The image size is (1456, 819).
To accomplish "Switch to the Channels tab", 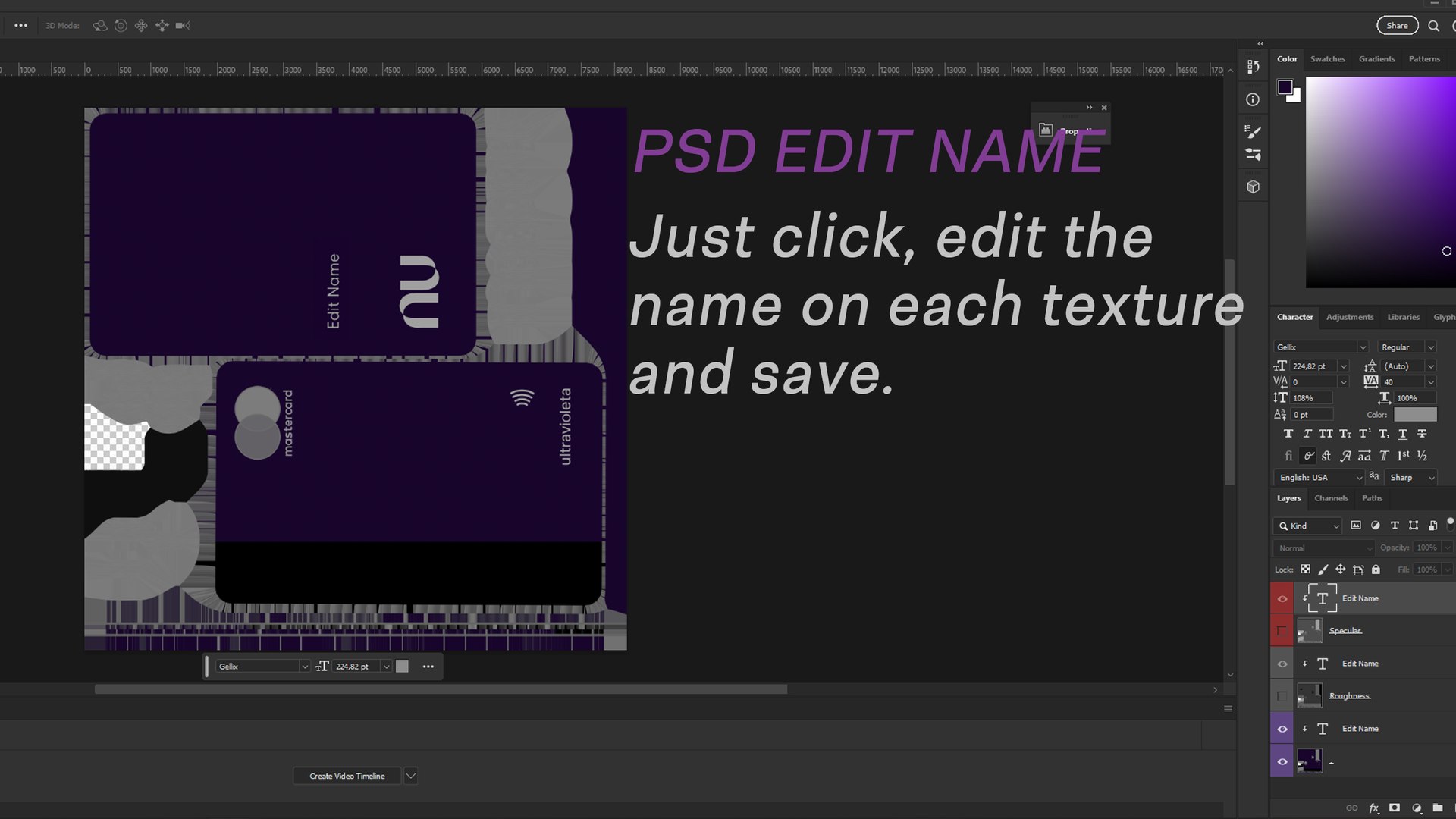I will click(1331, 498).
